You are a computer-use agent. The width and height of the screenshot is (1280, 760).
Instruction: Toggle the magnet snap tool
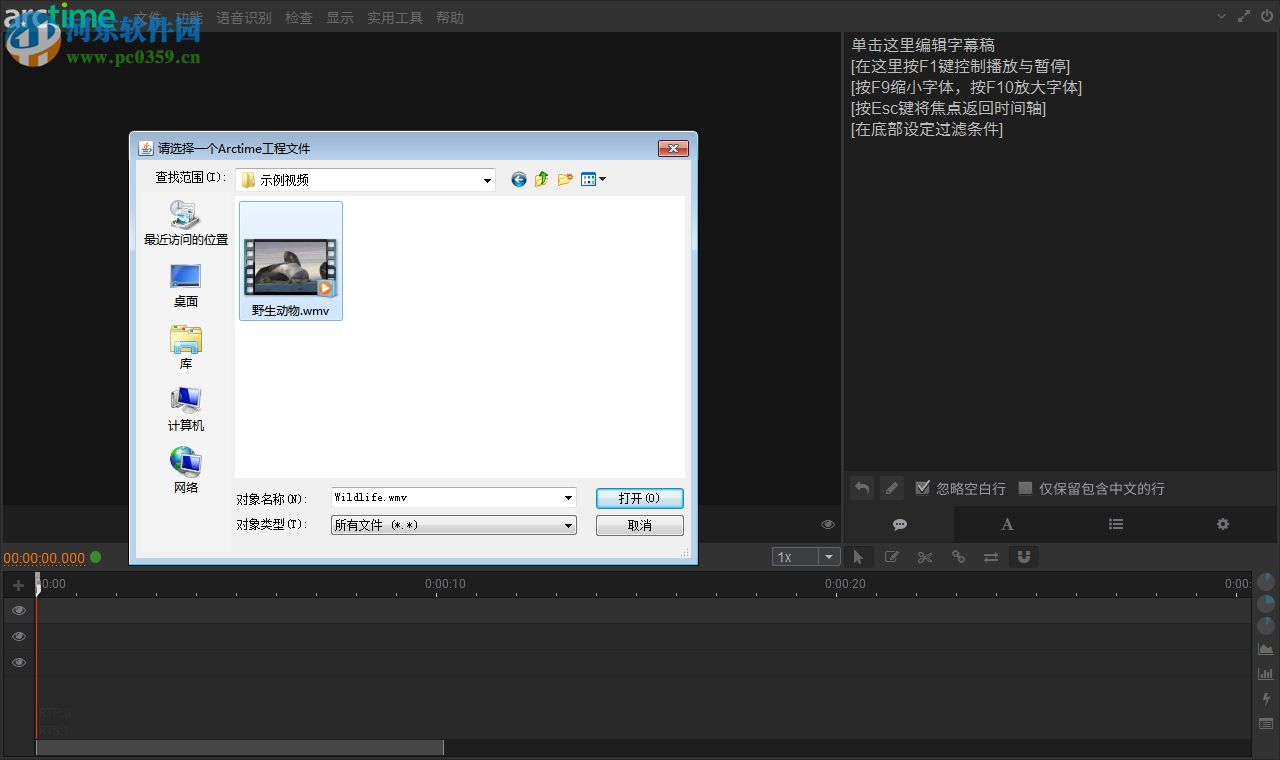coord(1023,557)
